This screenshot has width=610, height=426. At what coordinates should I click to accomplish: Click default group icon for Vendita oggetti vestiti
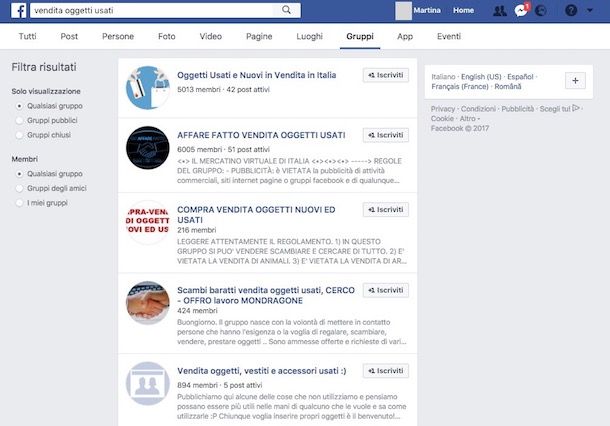coord(148,384)
